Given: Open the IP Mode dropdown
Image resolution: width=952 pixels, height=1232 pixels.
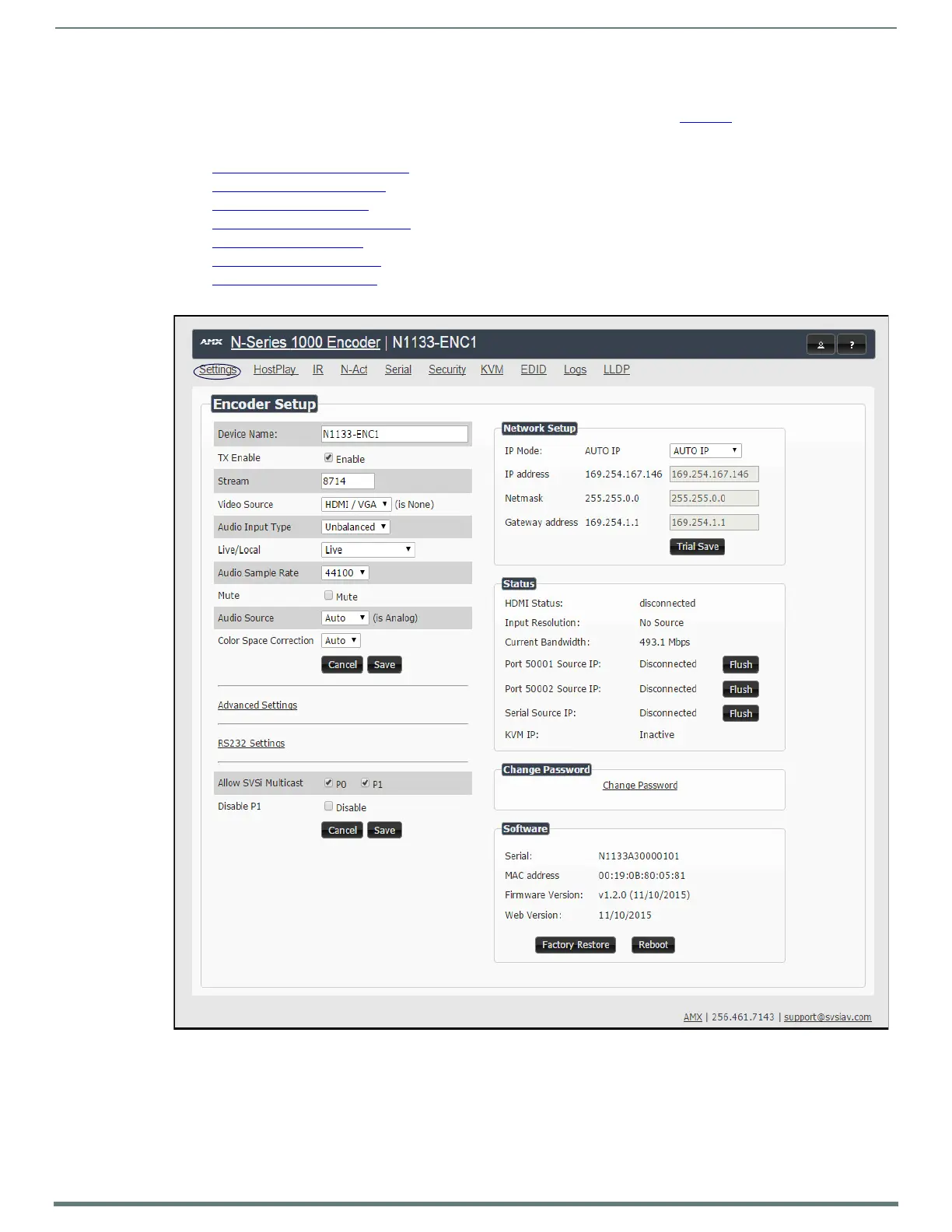Looking at the screenshot, I should [705, 450].
